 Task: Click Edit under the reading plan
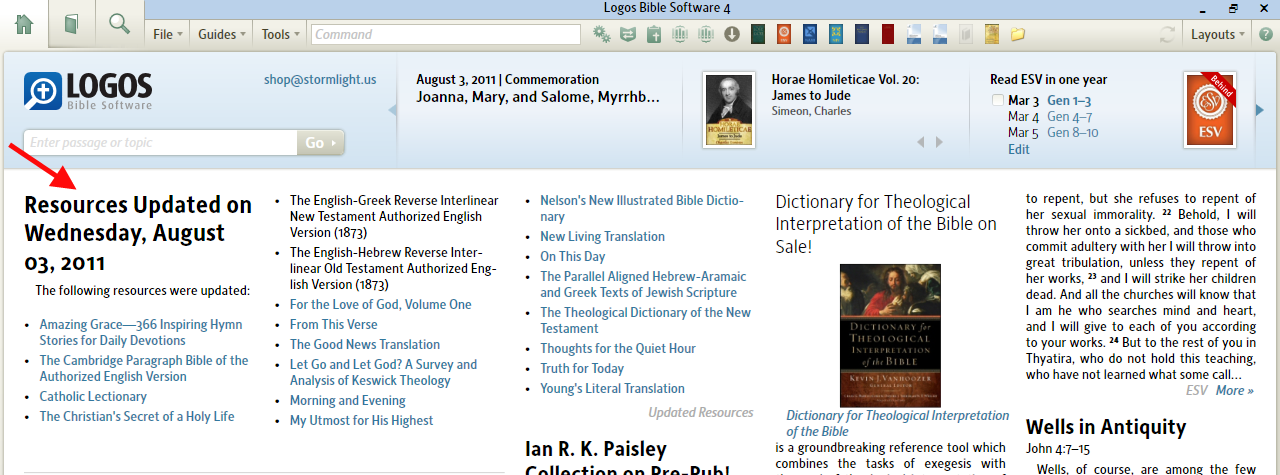[1018, 149]
